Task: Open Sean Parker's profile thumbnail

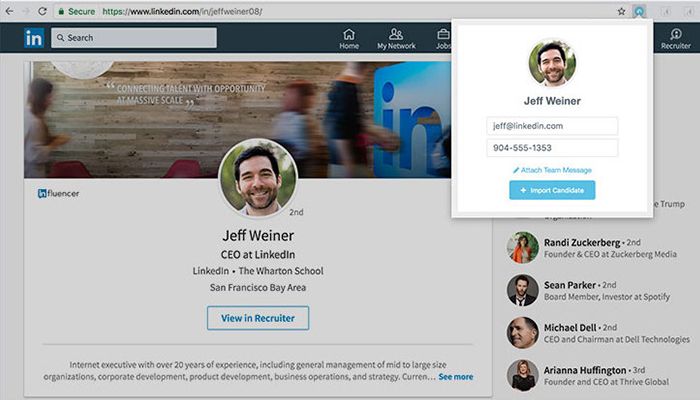Action: tap(523, 290)
